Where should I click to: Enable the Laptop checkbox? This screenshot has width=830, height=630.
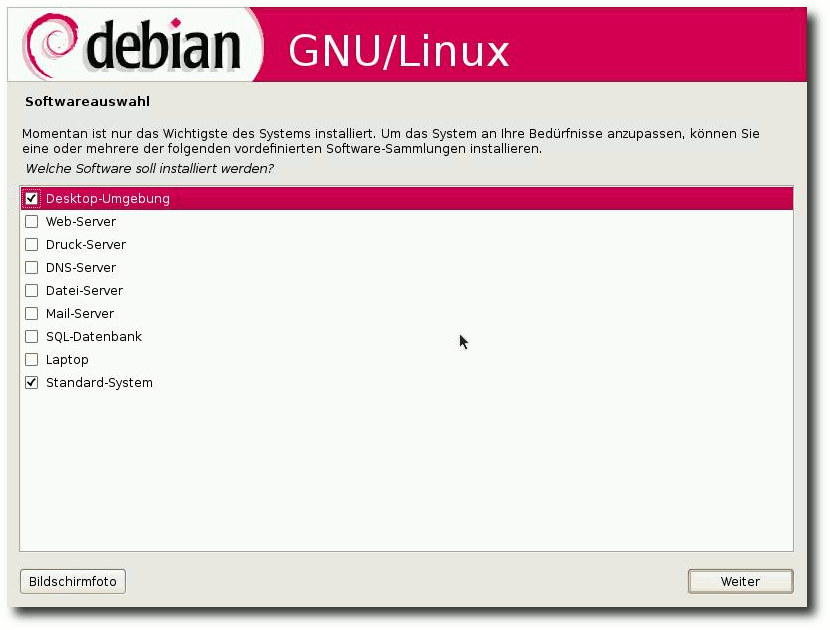click(31, 359)
